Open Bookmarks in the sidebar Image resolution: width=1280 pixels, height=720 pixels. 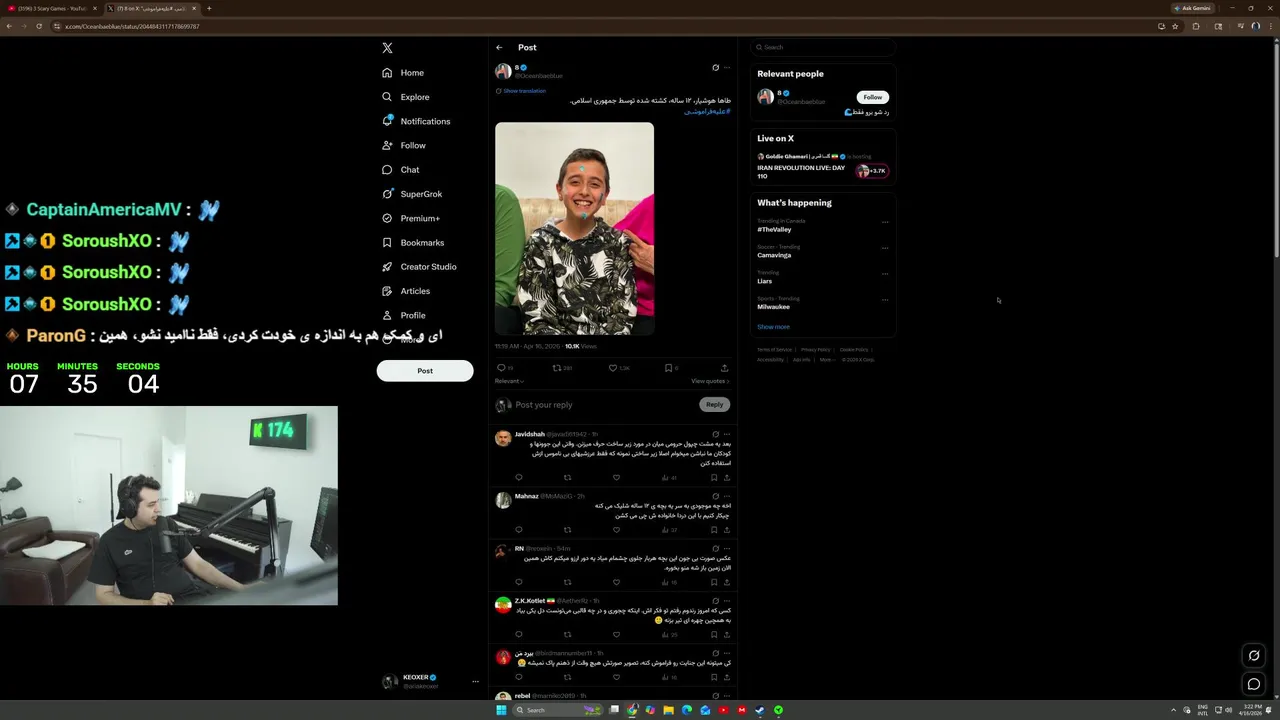point(413,243)
